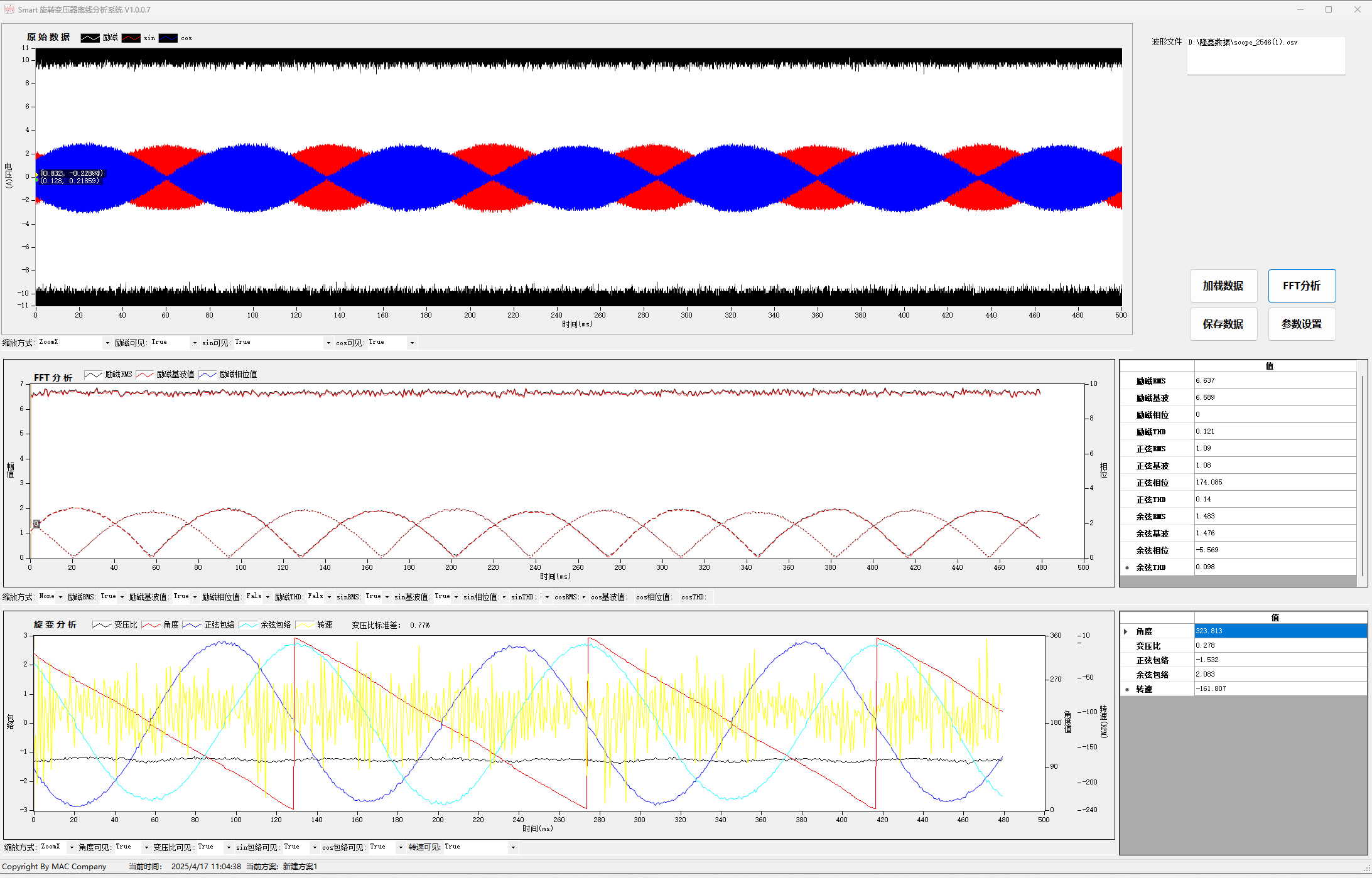Screen dimensions: 1372x878
Task: Open the FFT 缩放方式 None dropdown
Action: coord(60,597)
